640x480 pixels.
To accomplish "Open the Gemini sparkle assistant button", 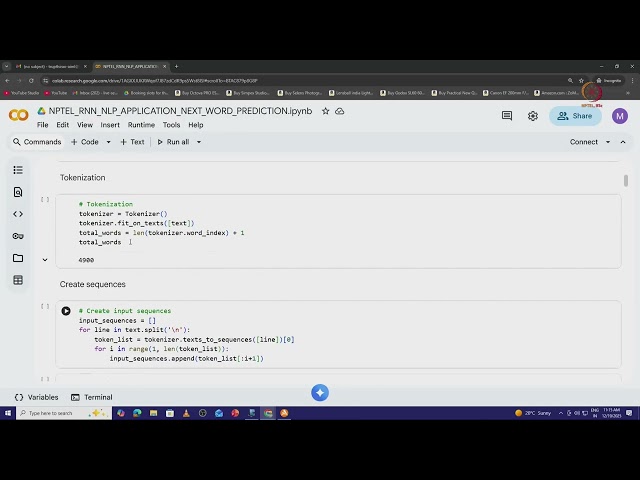I will (x=320, y=393).
